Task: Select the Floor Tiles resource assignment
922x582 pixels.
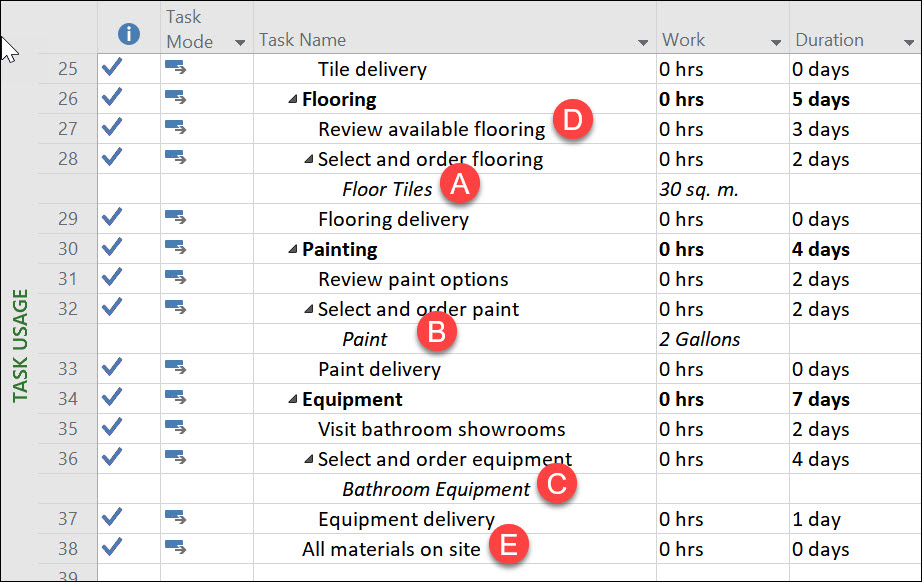Action: pyautogui.click(x=387, y=189)
